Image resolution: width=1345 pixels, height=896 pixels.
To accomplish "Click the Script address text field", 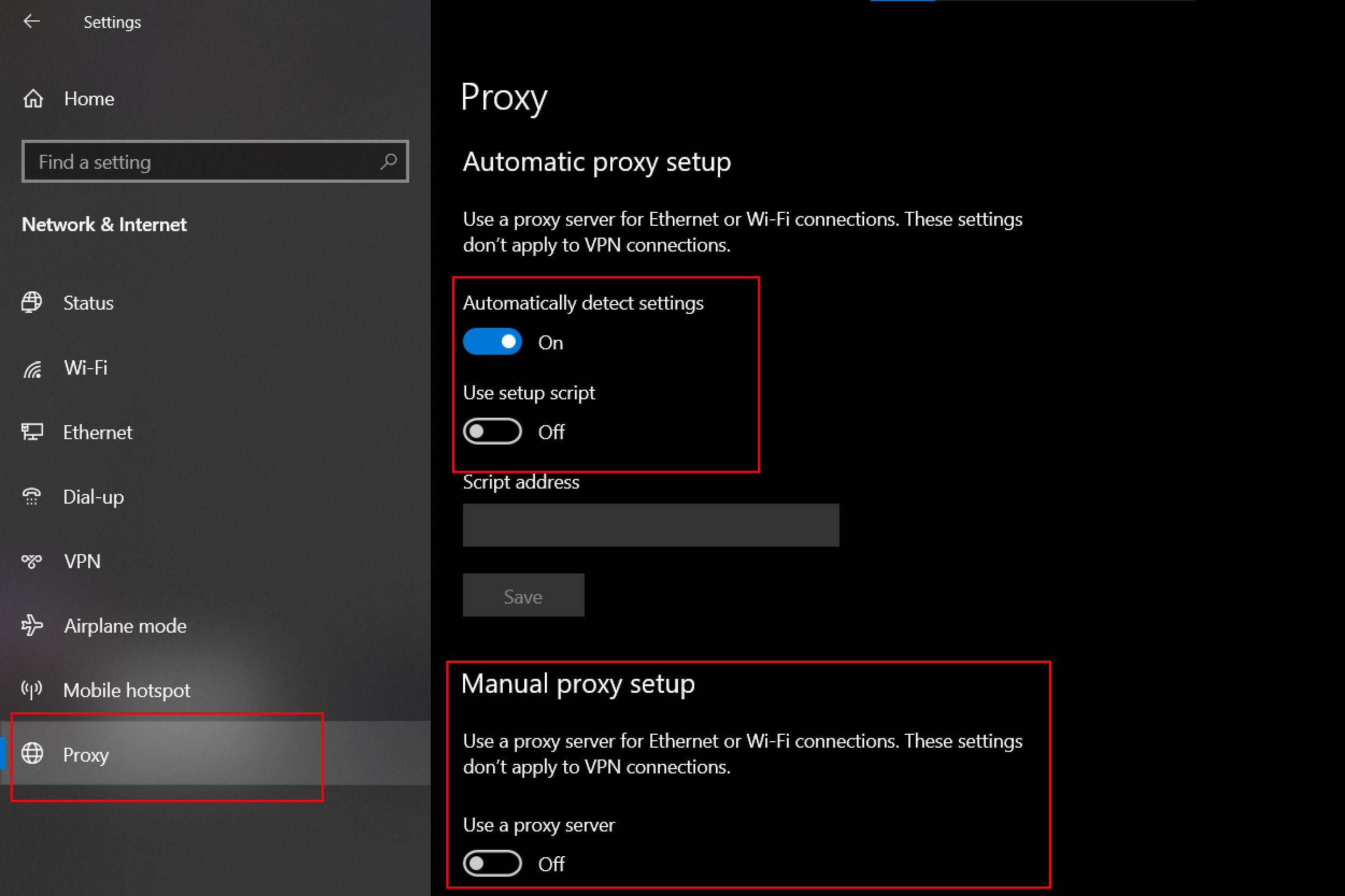I will (x=651, y=525).
